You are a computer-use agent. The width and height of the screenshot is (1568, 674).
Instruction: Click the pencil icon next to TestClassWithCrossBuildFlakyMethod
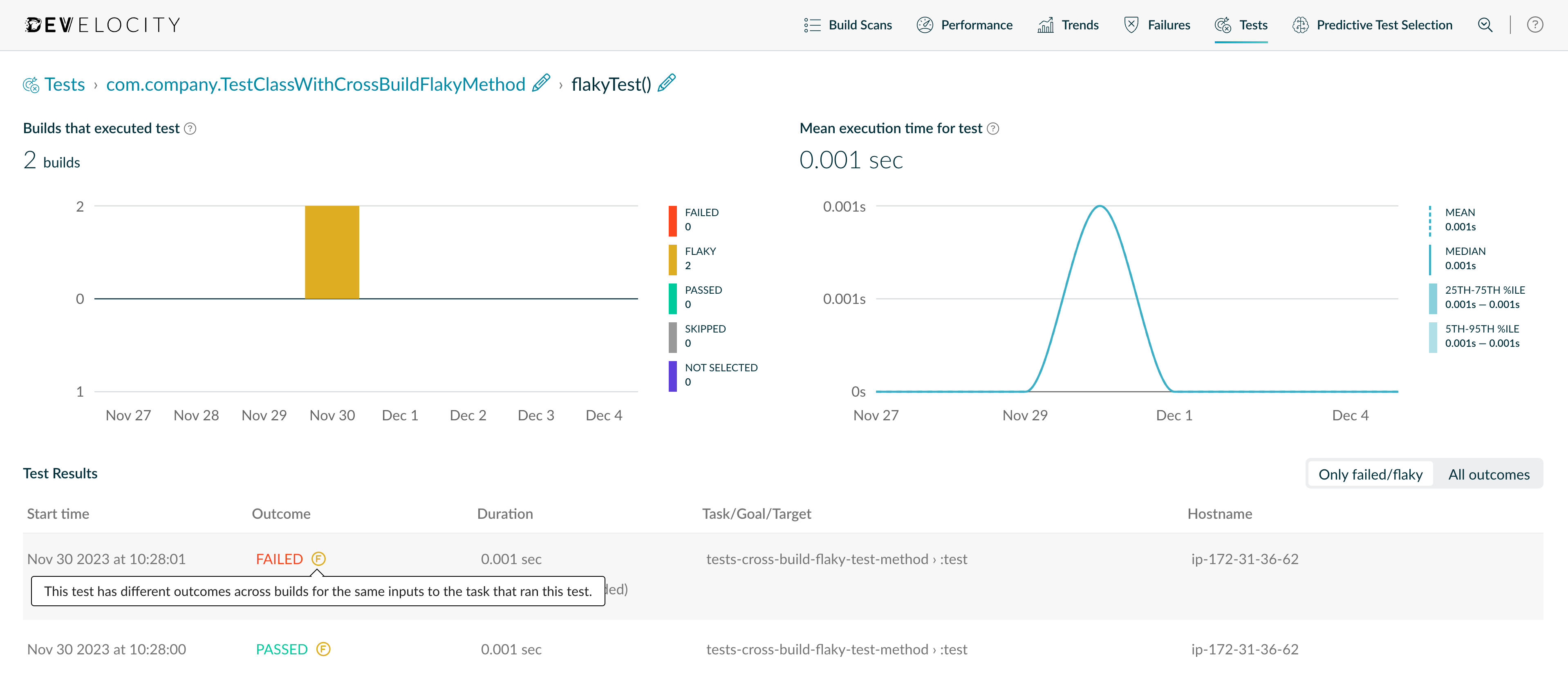[540, 83]
